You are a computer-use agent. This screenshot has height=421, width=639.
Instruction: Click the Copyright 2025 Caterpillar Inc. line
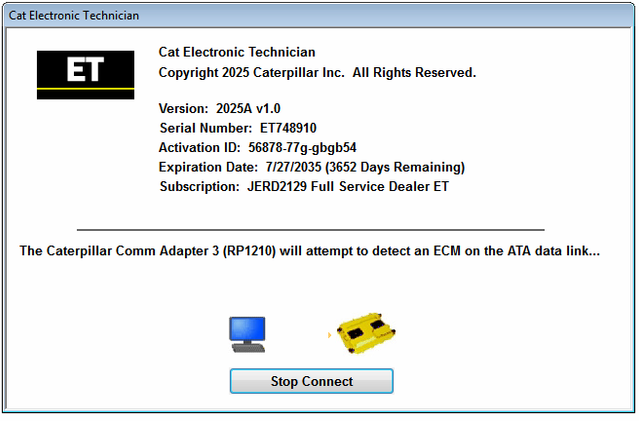317,73
